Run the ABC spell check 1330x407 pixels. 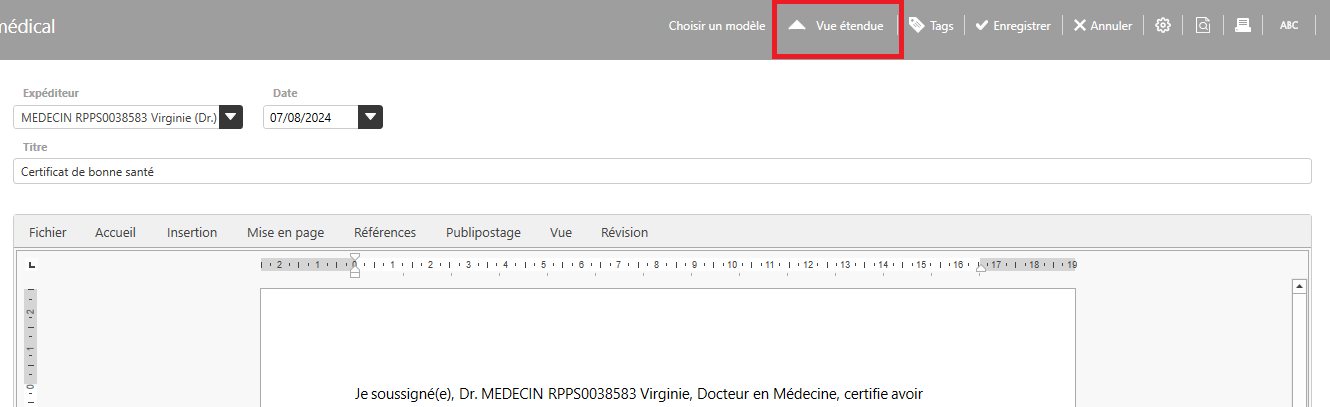tap(1289, 26)
